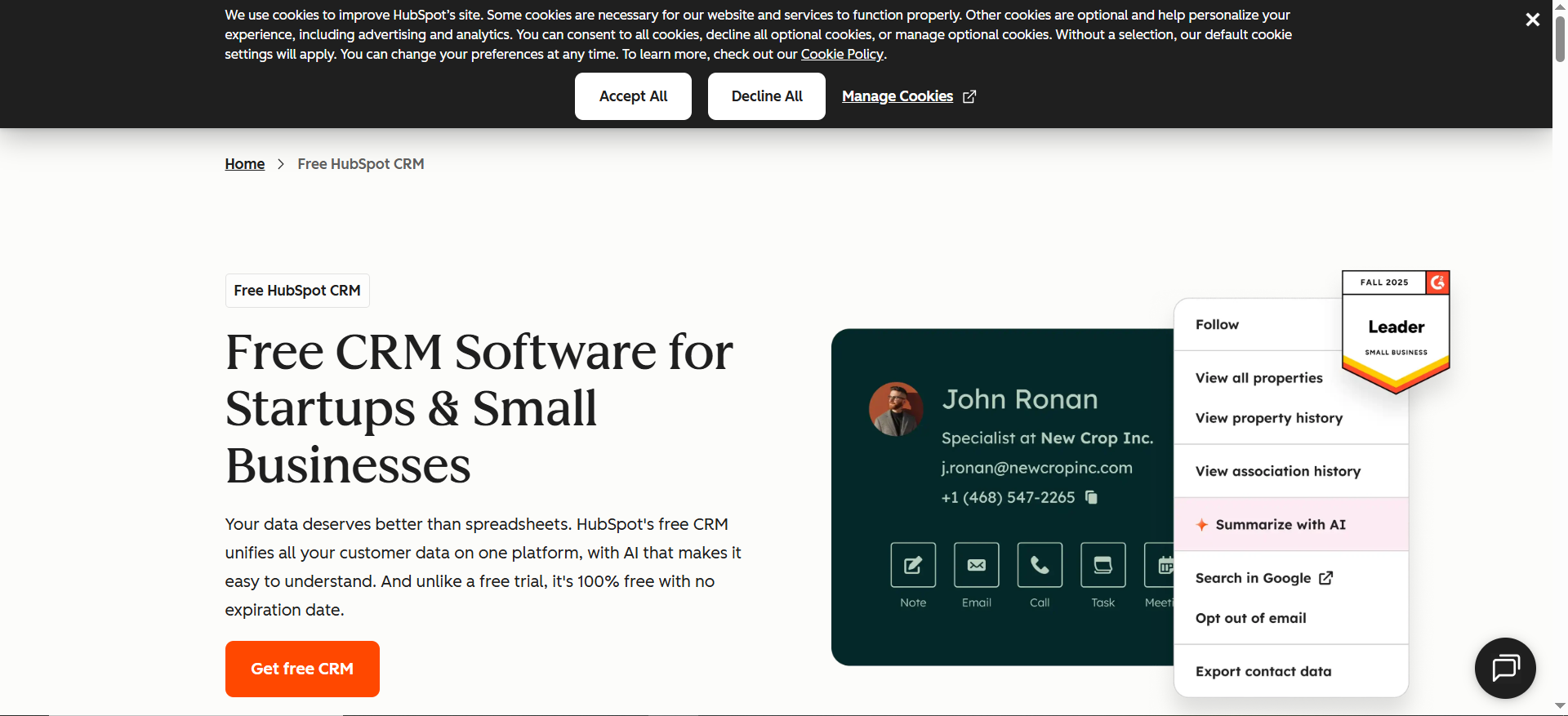
Task: Click the John Ronan contact name
Action: coord(1020,399)
